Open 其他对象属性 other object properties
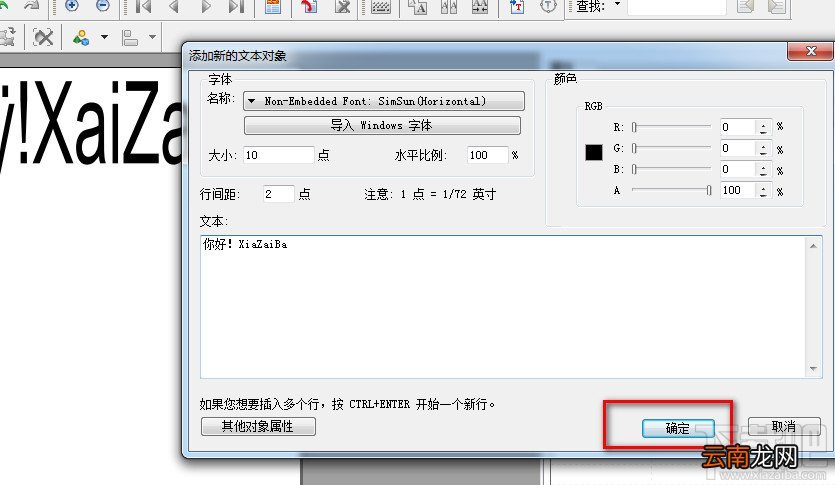Screen dimensions: 835x485 [x=258, y=426]
